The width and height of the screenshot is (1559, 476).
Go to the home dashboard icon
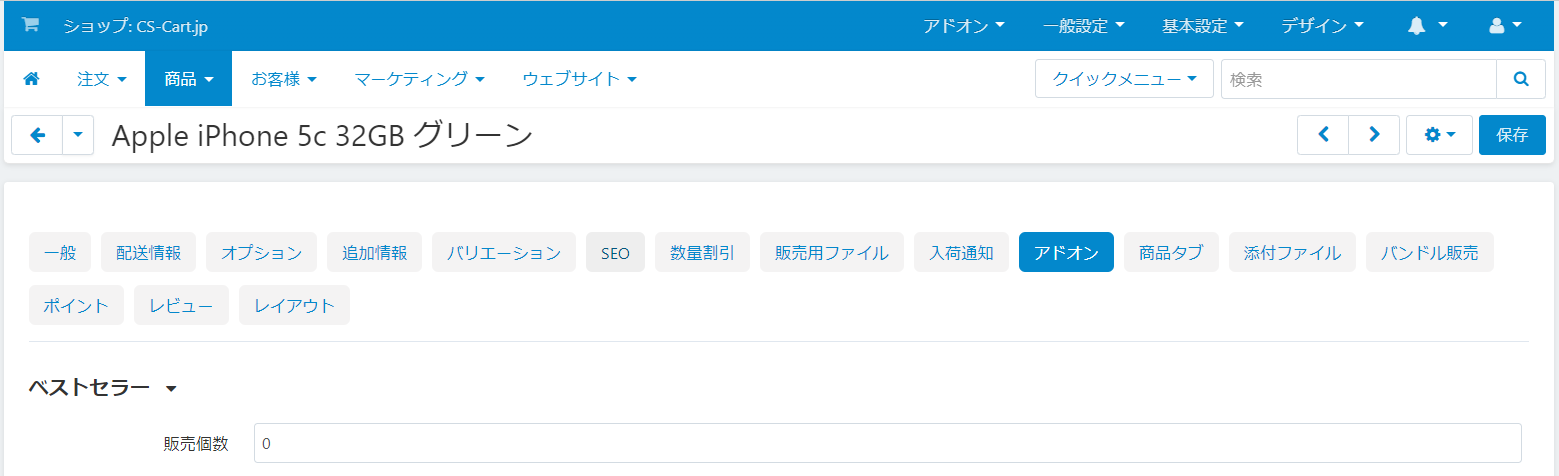point(31,79)
